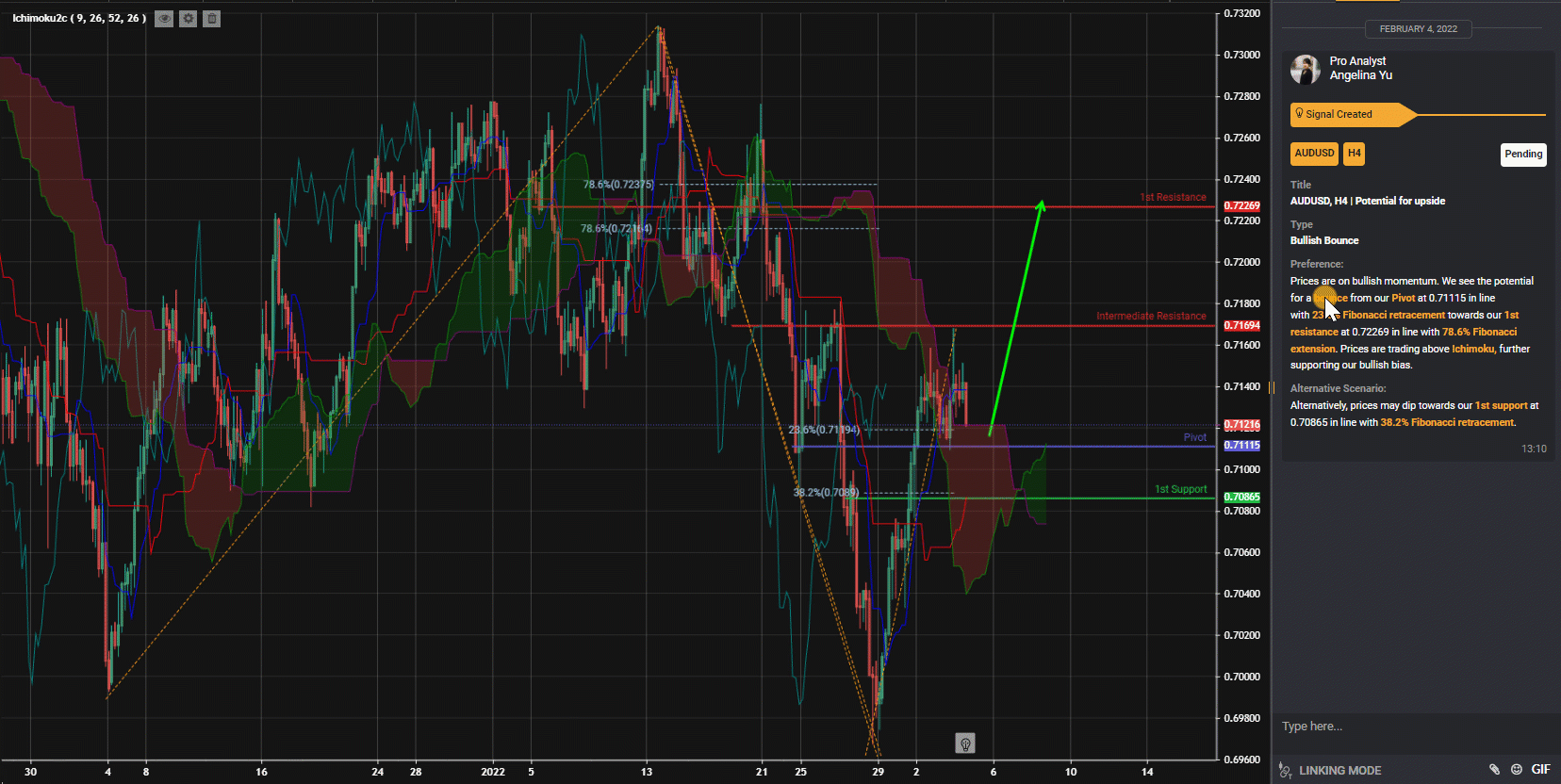The width and height of the screenshot is (1561, 784).
Task: Select the '1st Support' line label
Action: [x=1181, y=489]
